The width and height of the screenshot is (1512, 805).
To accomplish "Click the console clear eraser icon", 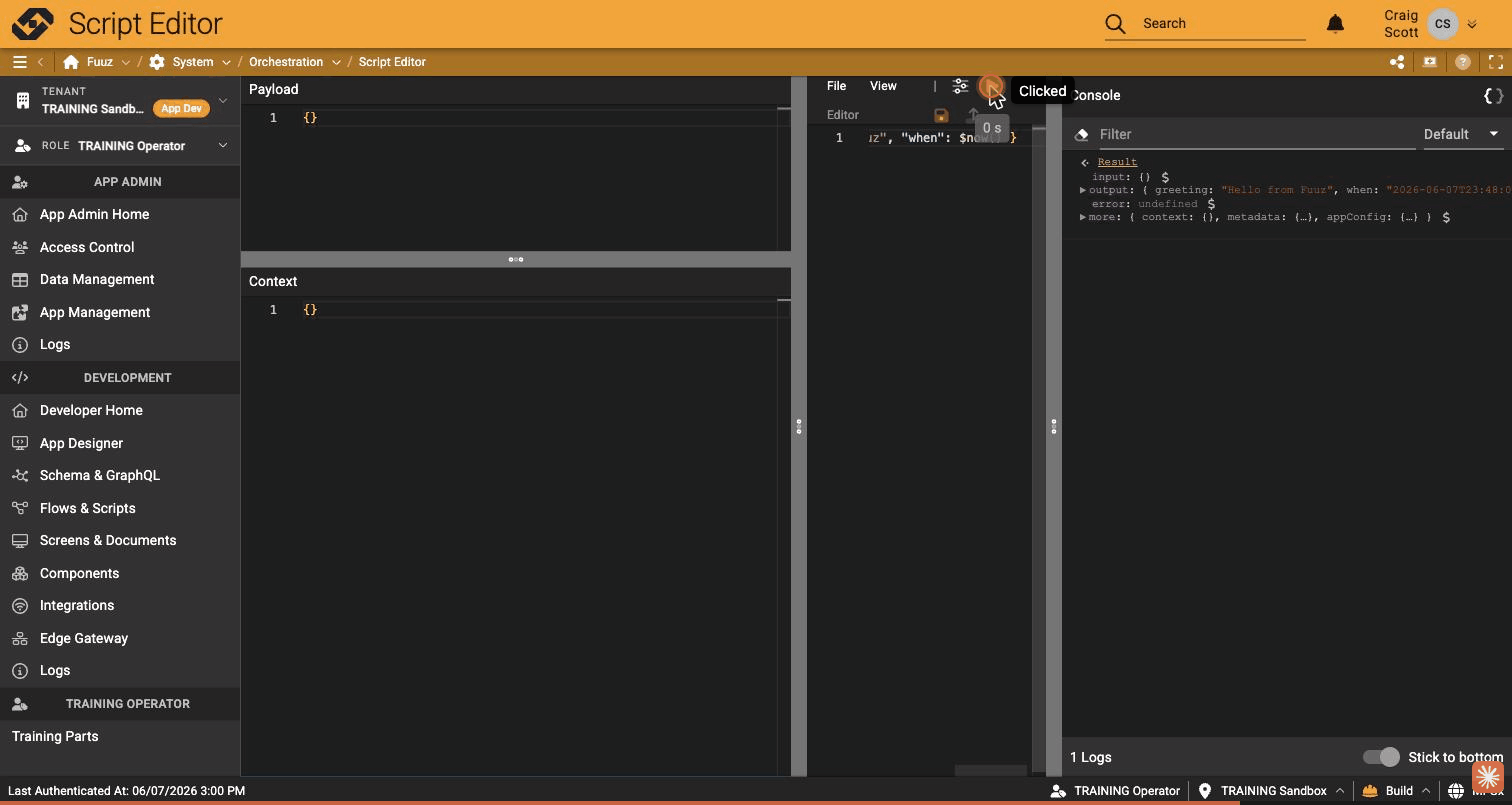I will (x=1081, y=134).
